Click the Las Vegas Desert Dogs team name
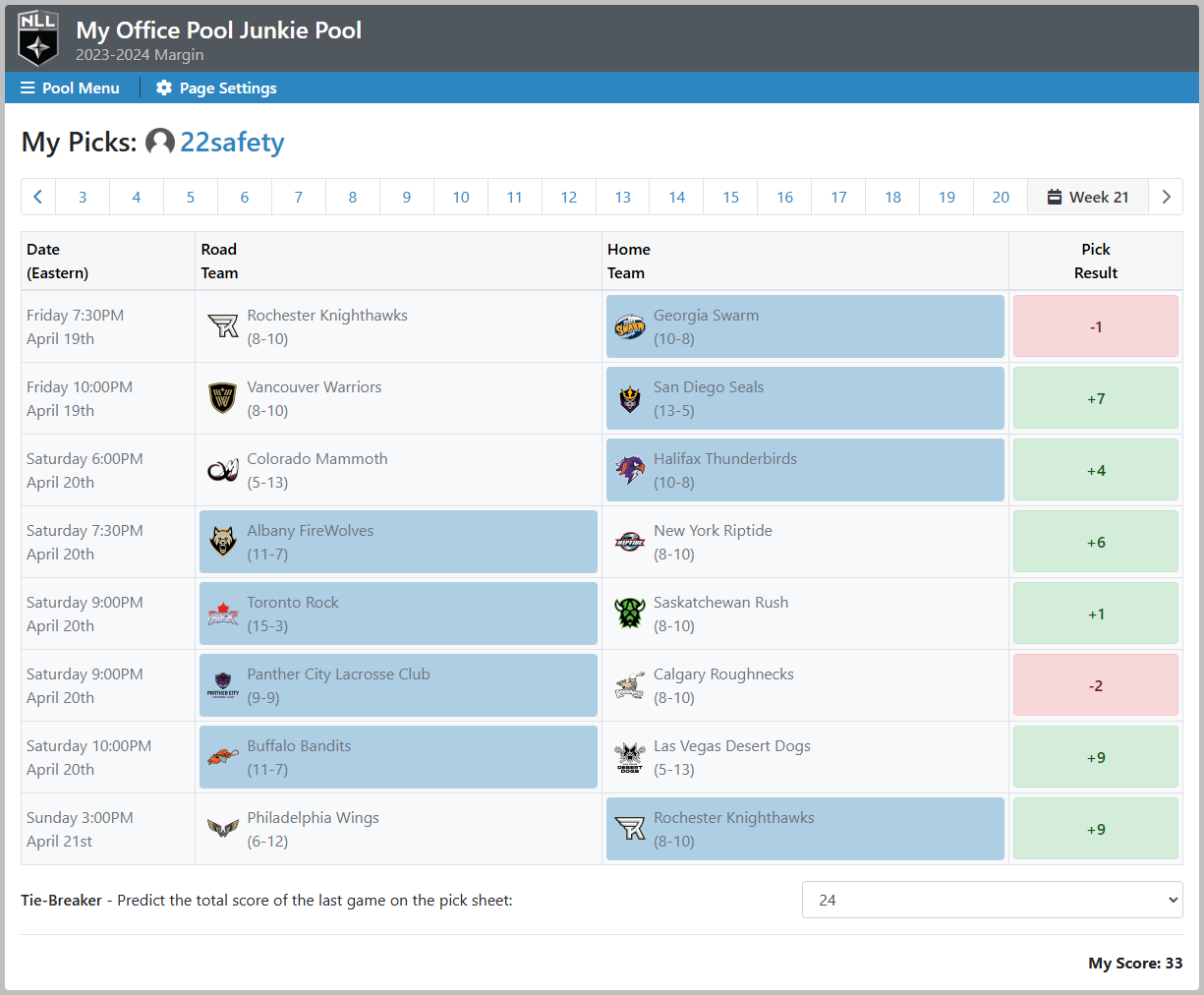The width and height of the screenshot is (1204, 995). click(732, 746)
